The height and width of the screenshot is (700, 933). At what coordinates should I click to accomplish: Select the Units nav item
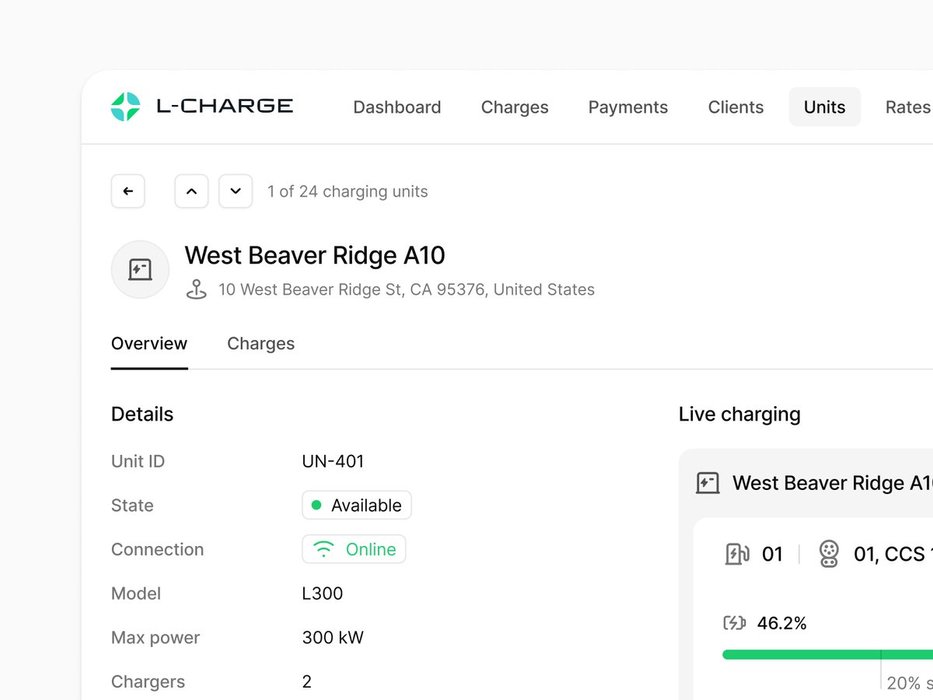point(824,107)
